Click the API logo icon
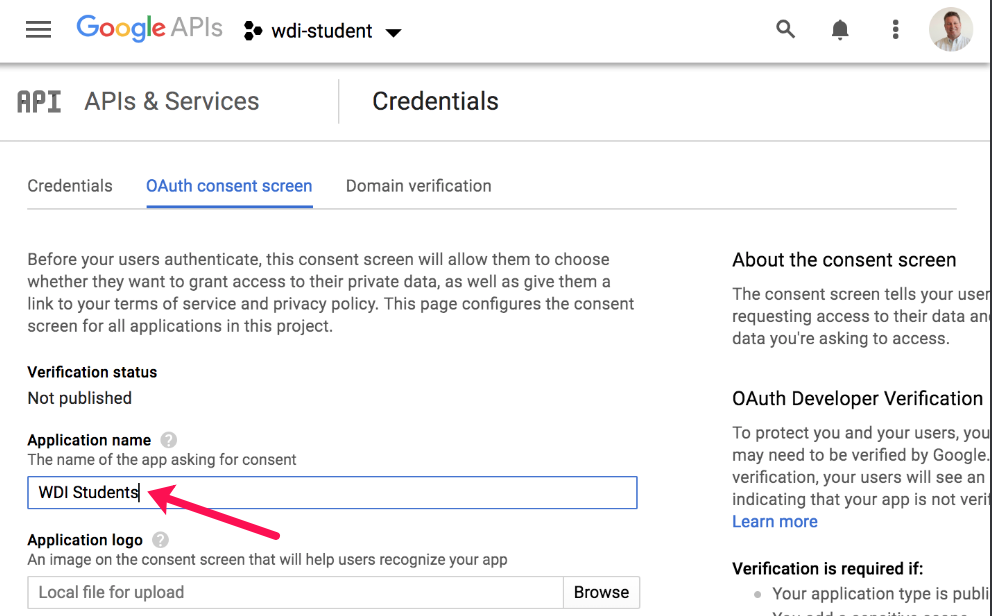This screenshot has width=992, height=616. point(40,101)
